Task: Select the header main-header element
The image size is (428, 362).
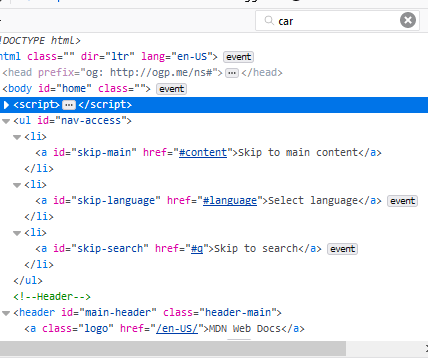Action: tap(147, 313)
